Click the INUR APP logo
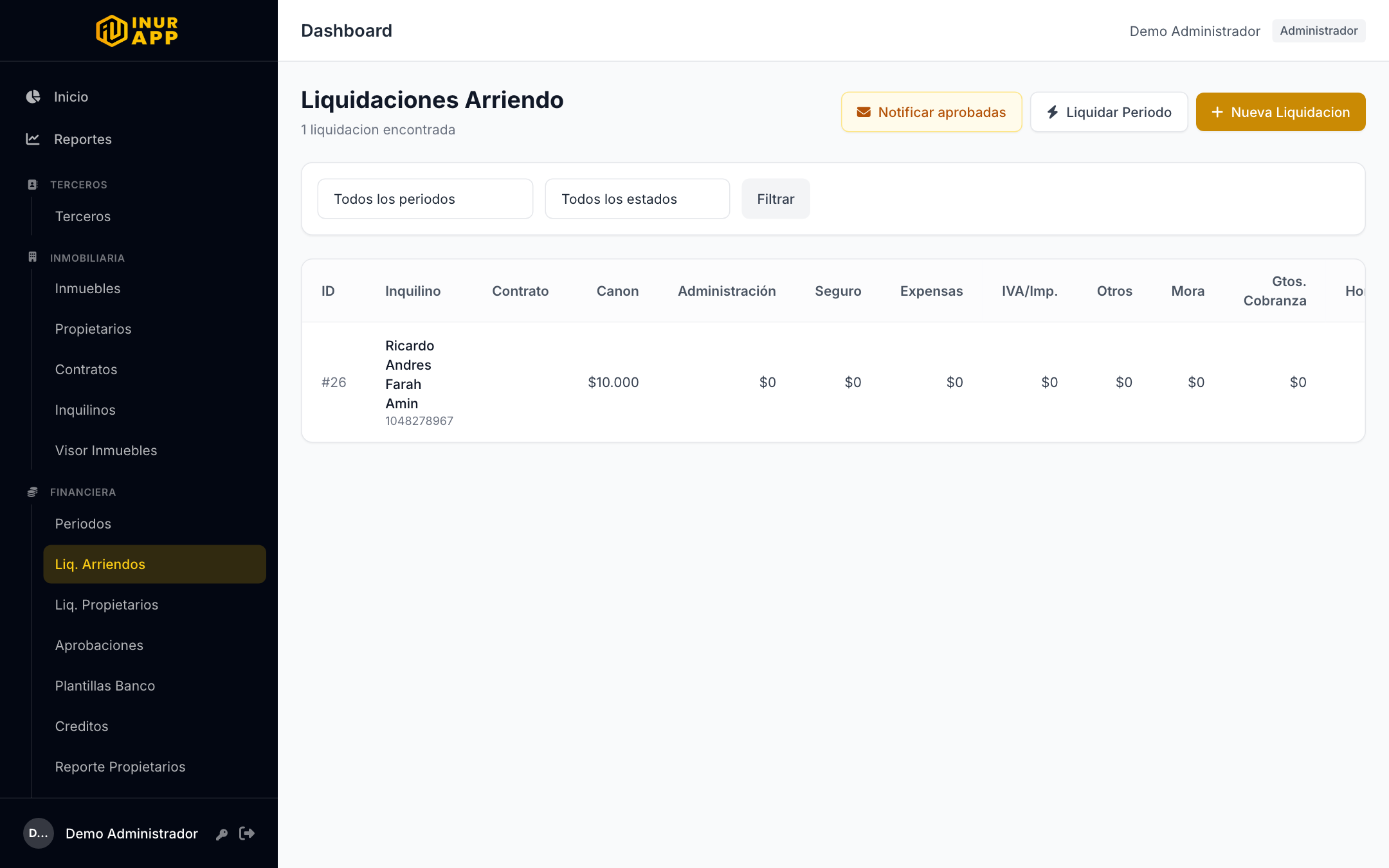Viewport: 1389px width, 868px height. coord(138,31)
